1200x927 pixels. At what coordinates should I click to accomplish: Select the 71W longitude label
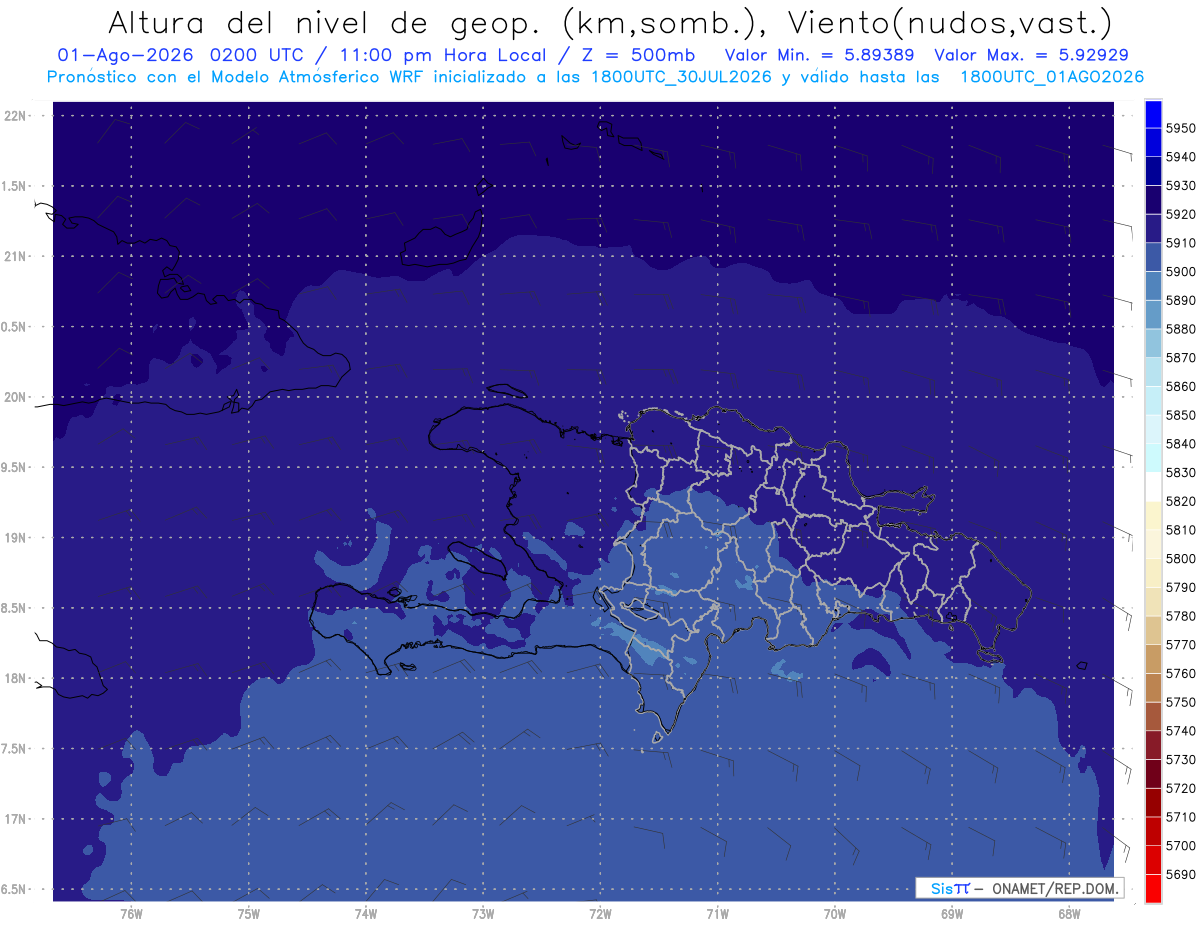pyautogui.click(x=717, y=914)
